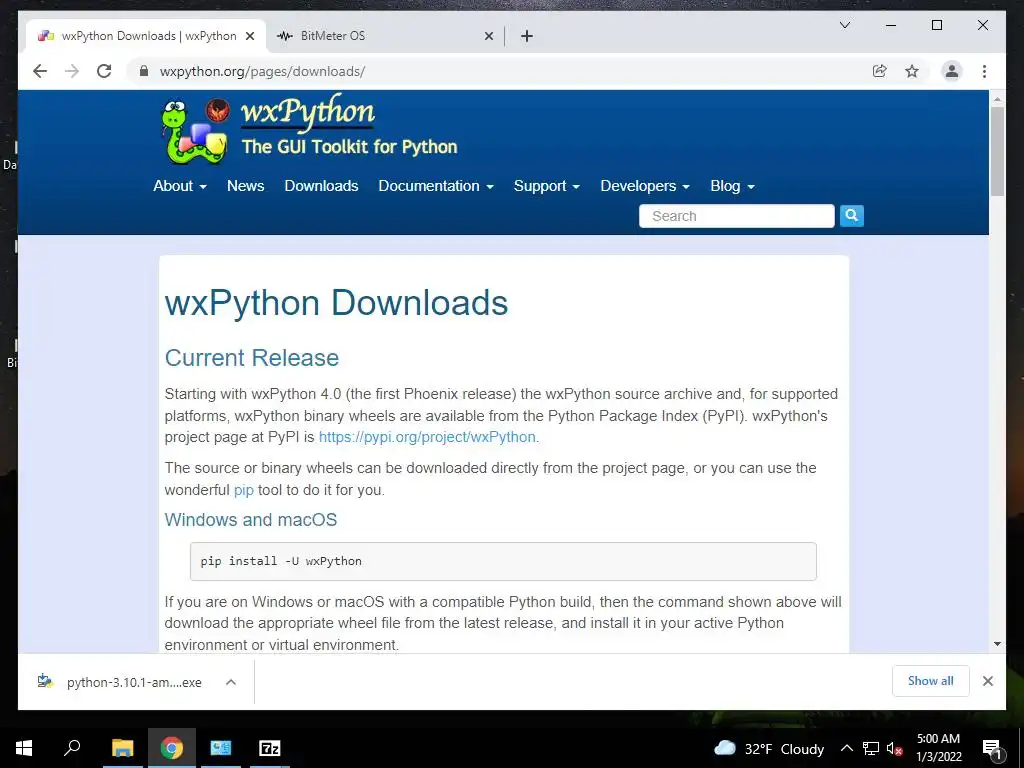Open the Chrome profile avatar
This screenshot has height=768, width=1024.
click(952, 71)
